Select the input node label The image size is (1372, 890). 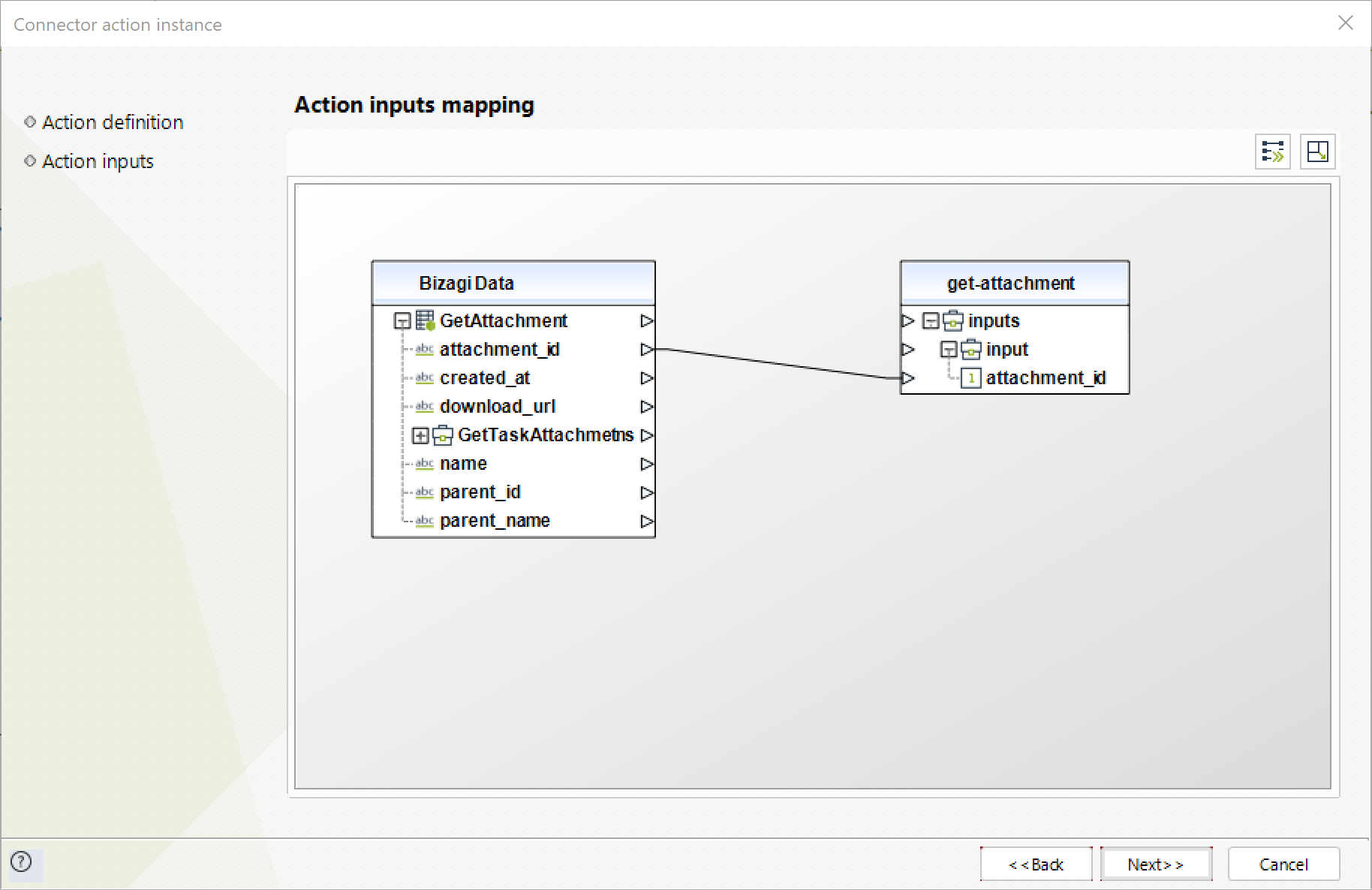click(x=1007, y=350)
